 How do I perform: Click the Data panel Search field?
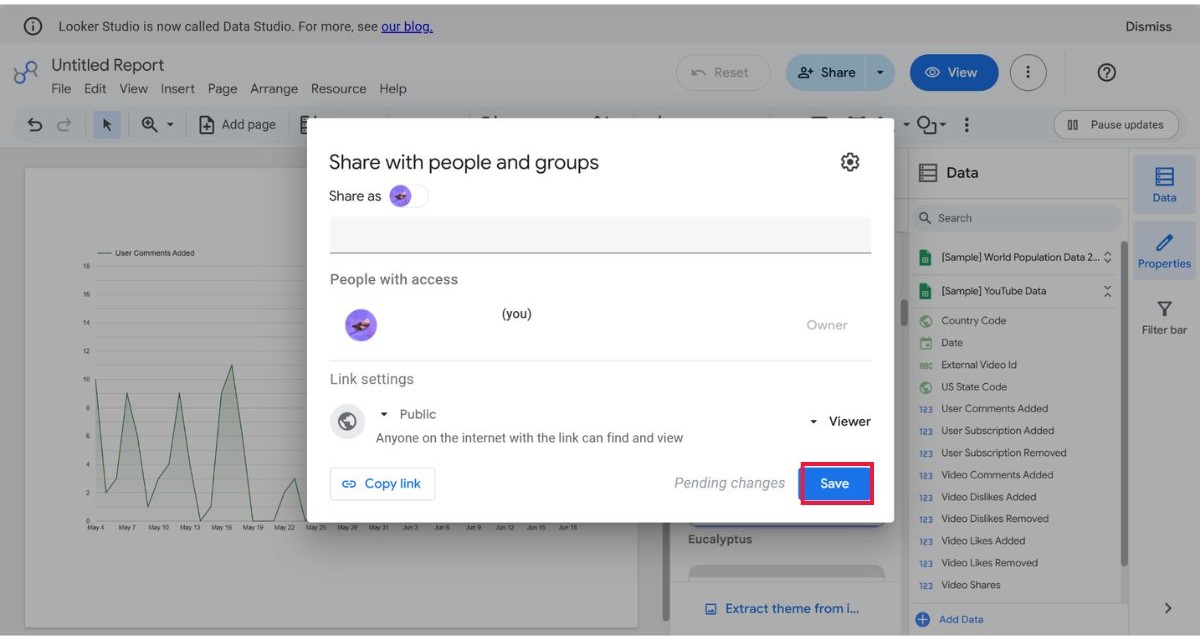click(x=1015, y=218)
